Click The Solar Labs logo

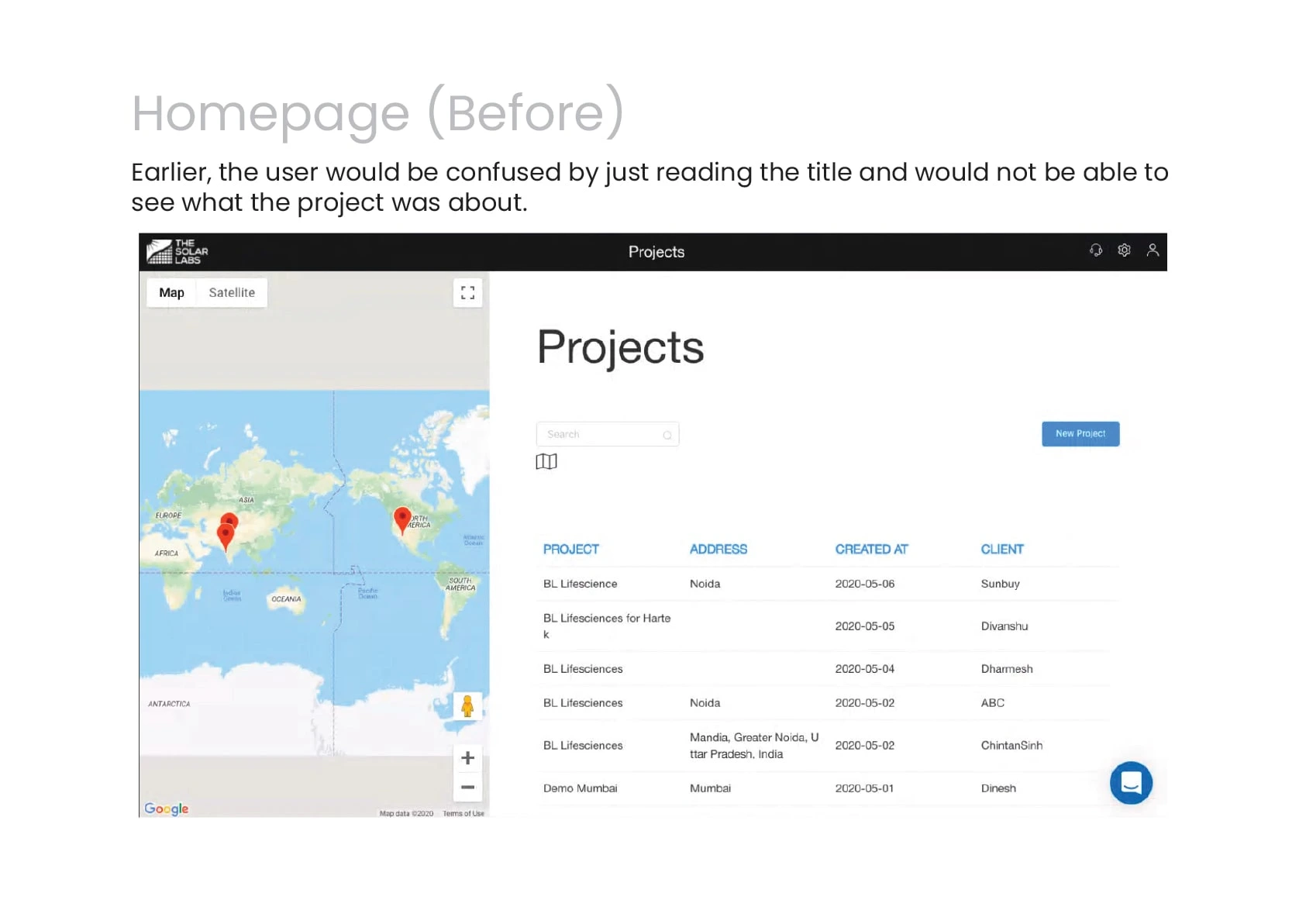coord(177,251)
